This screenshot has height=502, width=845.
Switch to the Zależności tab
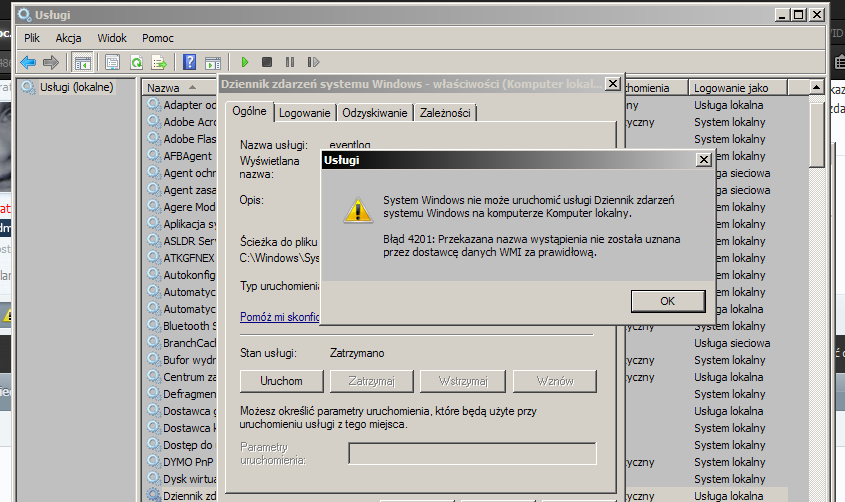point(445,113)
